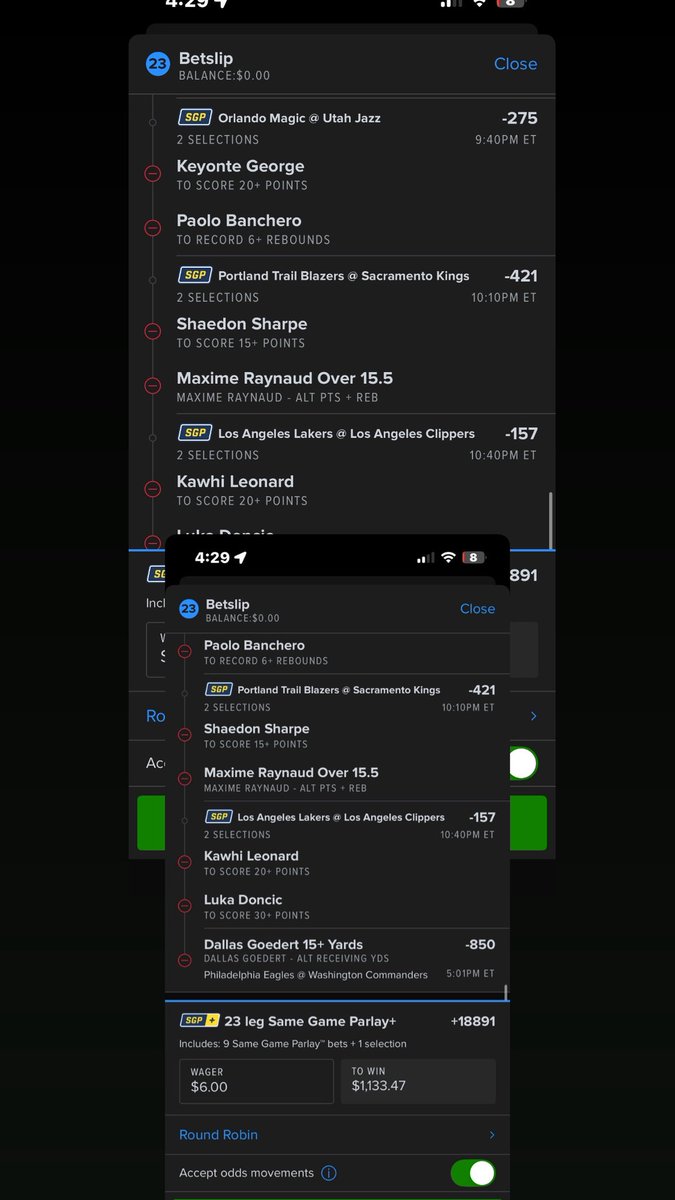
Task: Tap Wi-Fi icon in front status bar
Action: [448, 558]
